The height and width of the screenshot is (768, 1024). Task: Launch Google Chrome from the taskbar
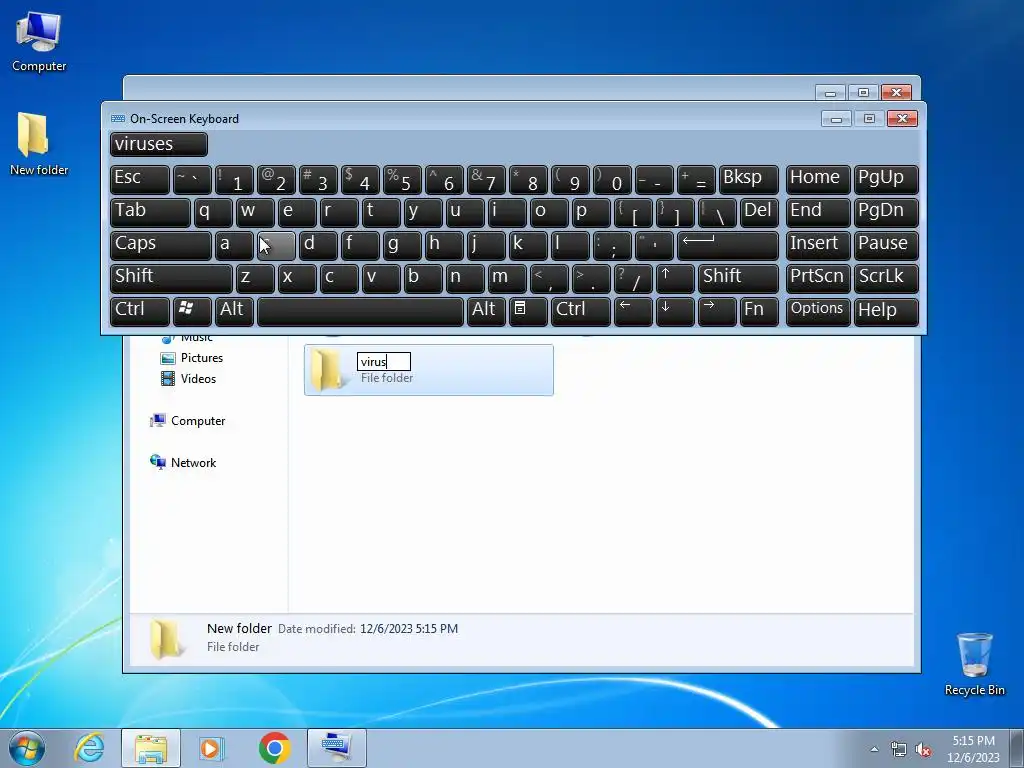(274, 748)
